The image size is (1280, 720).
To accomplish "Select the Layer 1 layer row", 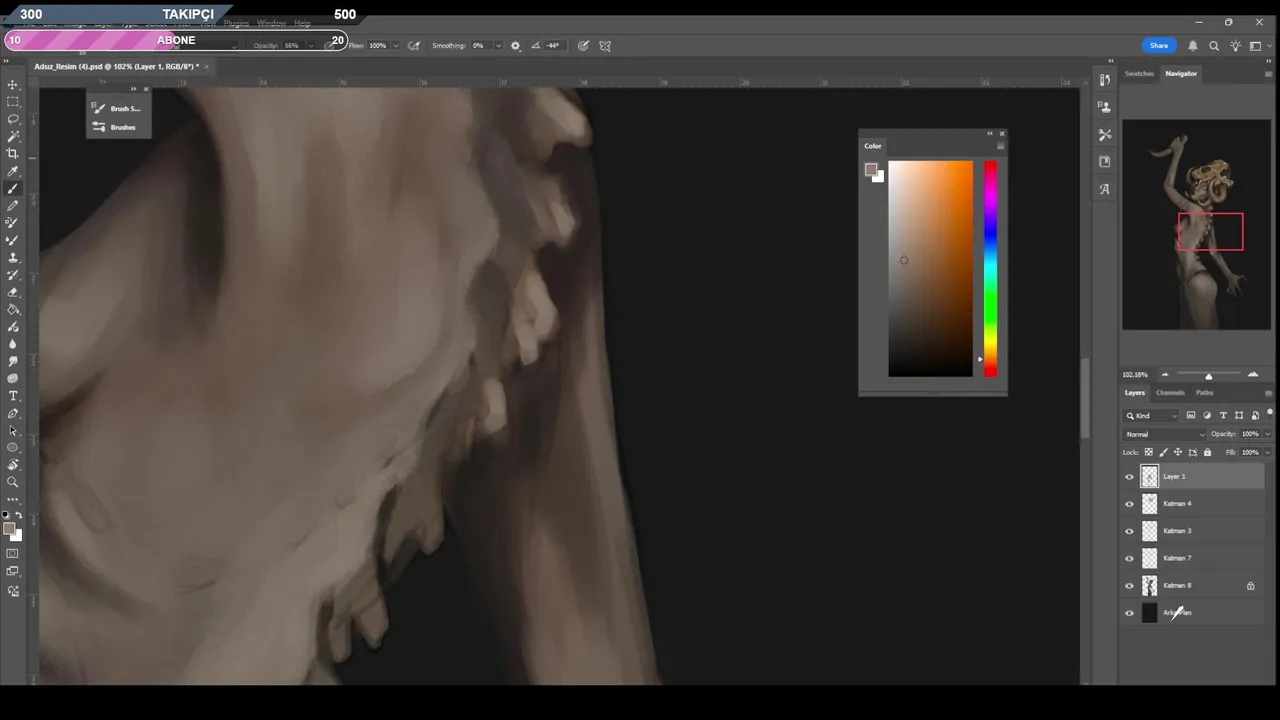I will tap(1193, 477).
